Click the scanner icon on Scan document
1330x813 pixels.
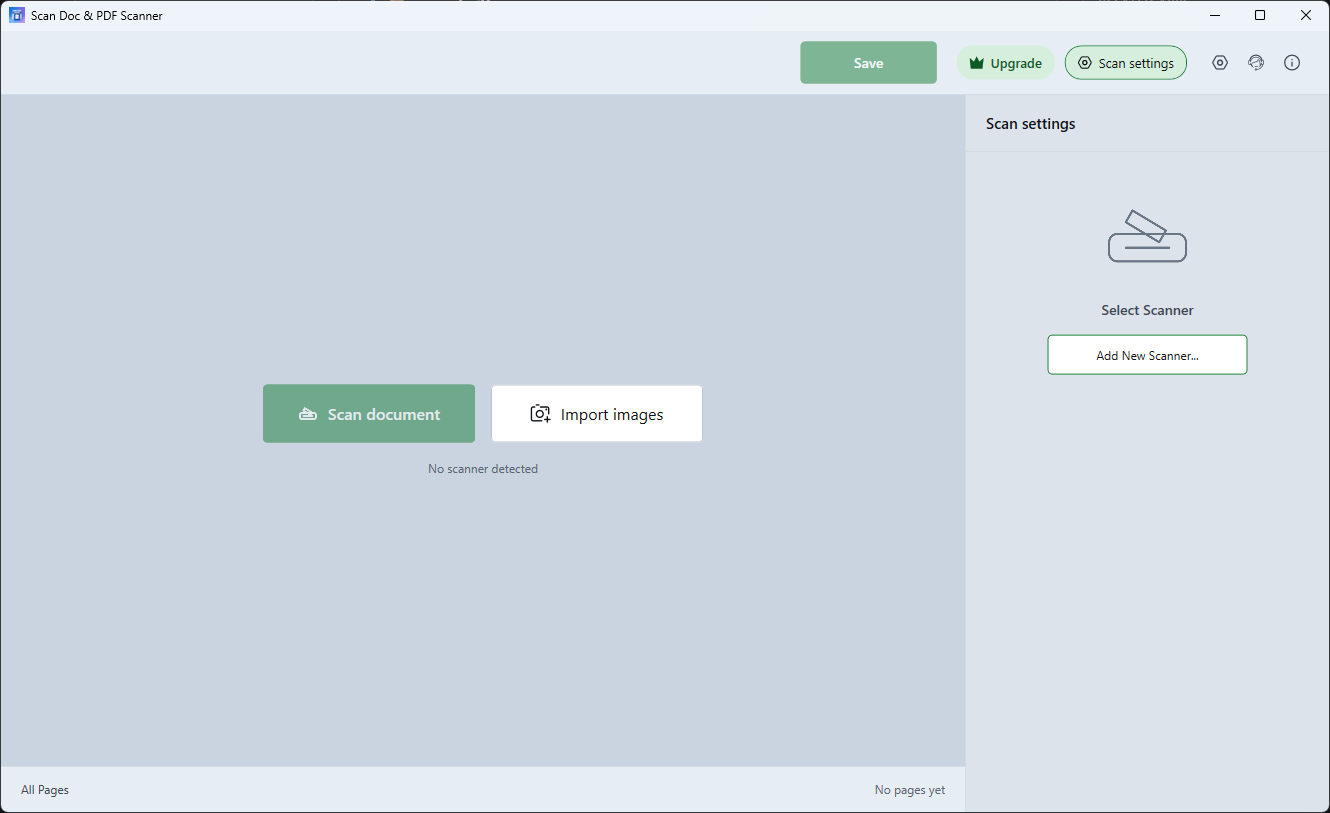pyautogui.click(x=308, y=414)
